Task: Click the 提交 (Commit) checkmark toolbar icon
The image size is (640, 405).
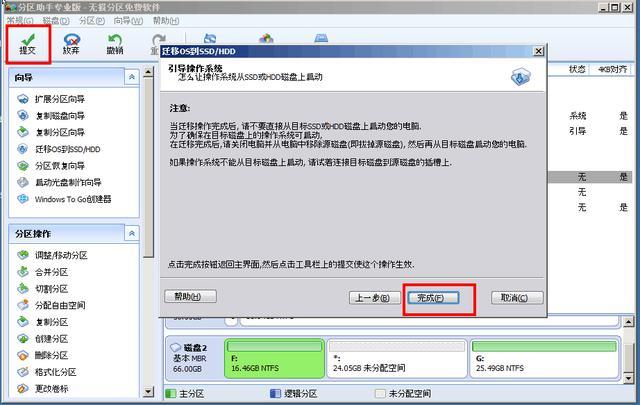Action: (28, 44)
